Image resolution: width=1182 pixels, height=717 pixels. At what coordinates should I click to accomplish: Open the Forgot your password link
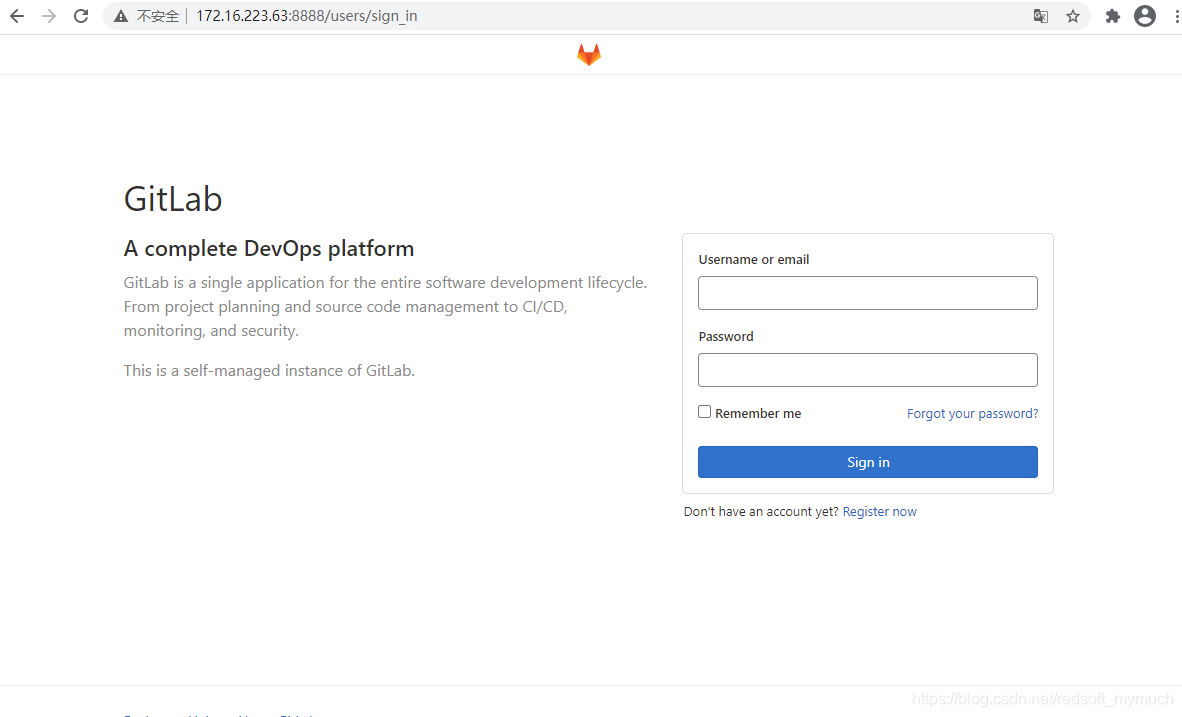[972, 413]
